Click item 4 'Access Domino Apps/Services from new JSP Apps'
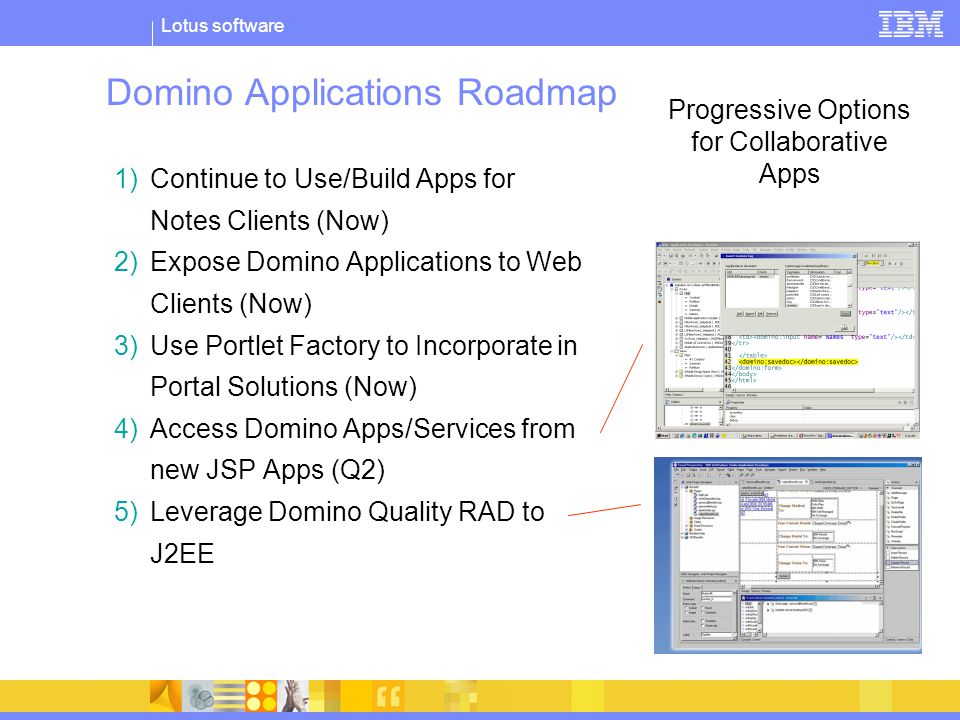This screenshot has height=720, width=960. [344, 449]
